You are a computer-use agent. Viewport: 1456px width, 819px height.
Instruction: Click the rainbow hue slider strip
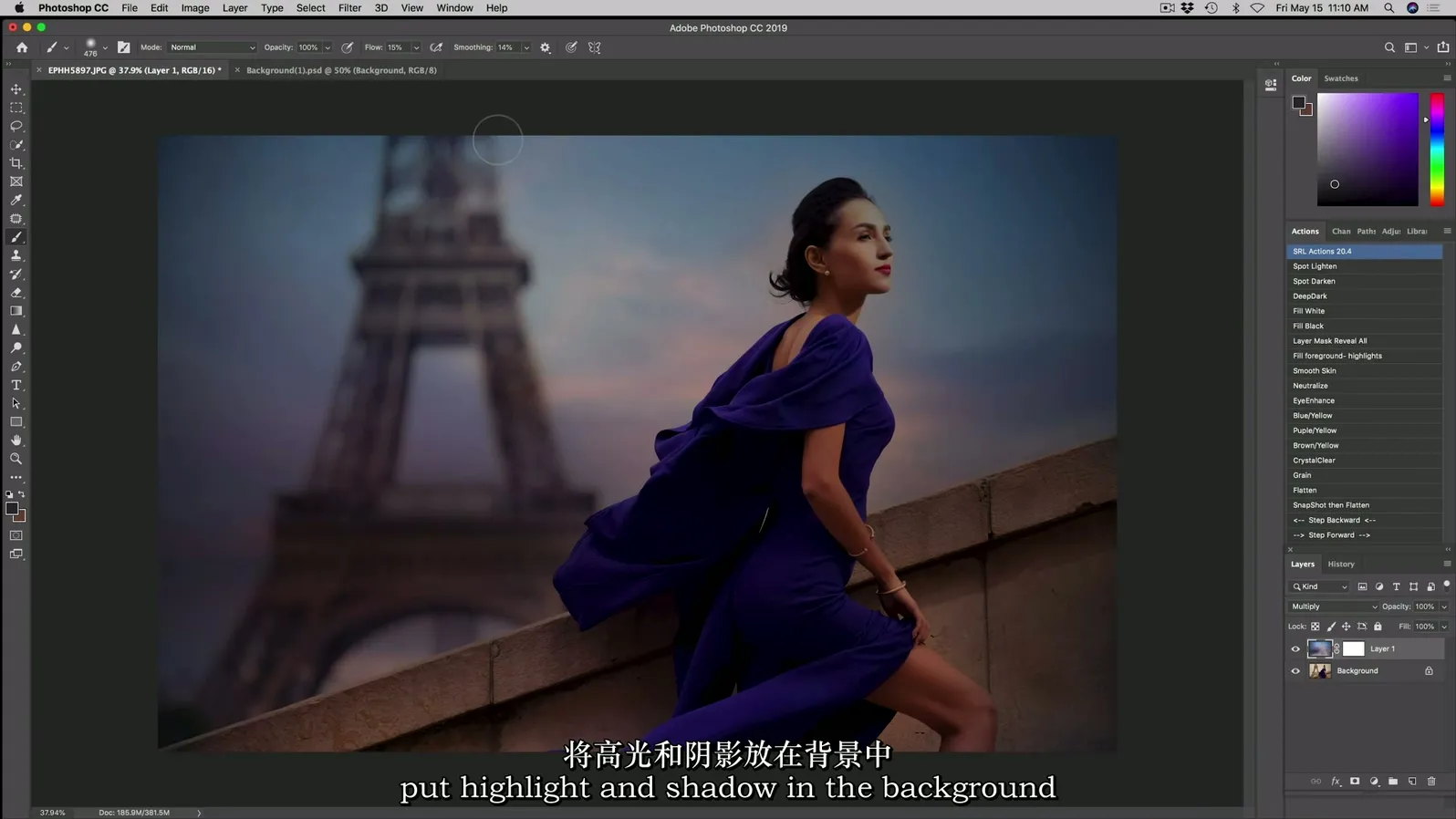tap(1437, 150)
